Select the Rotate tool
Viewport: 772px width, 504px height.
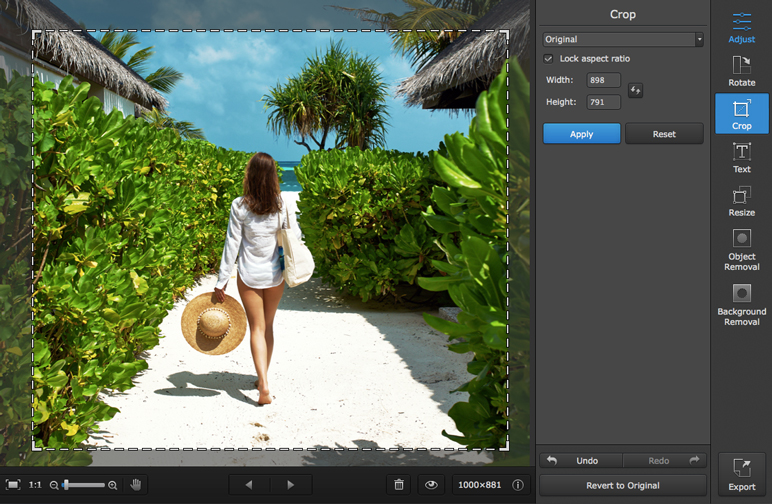tap(741, 70)
